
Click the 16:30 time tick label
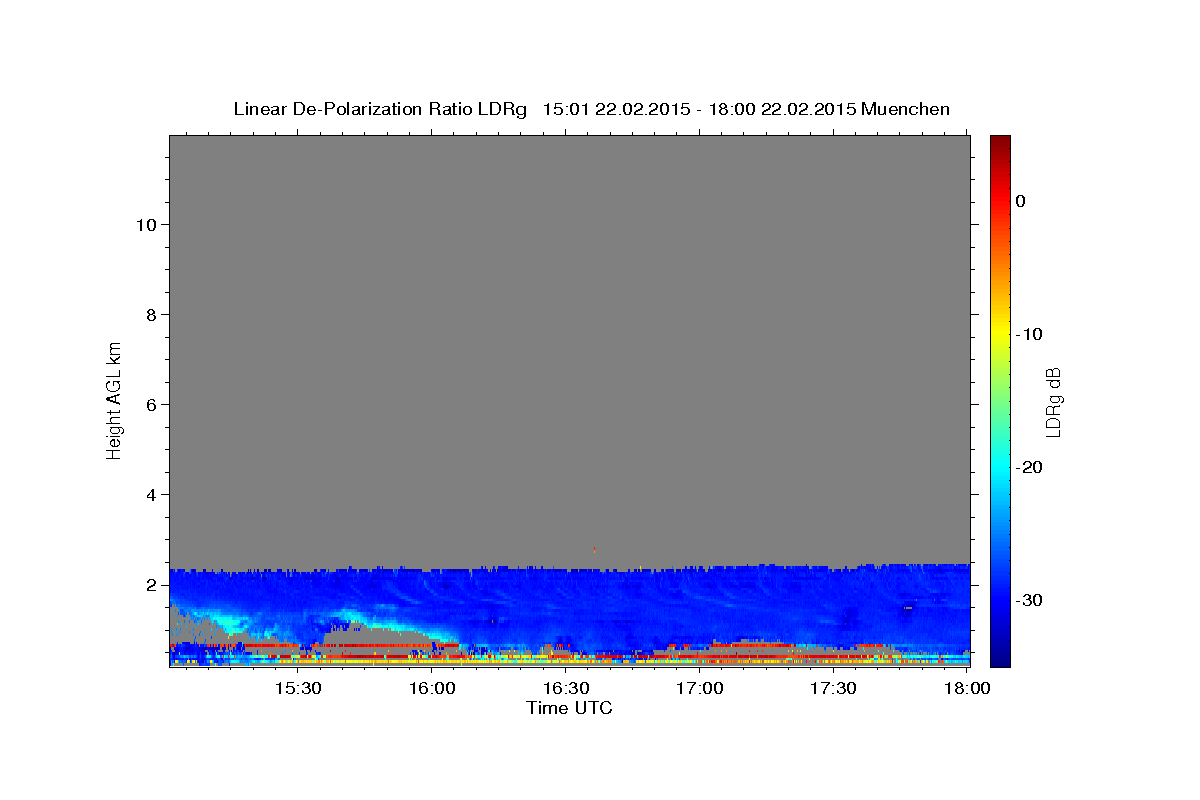pyautogui.click(x=566, y=689)
